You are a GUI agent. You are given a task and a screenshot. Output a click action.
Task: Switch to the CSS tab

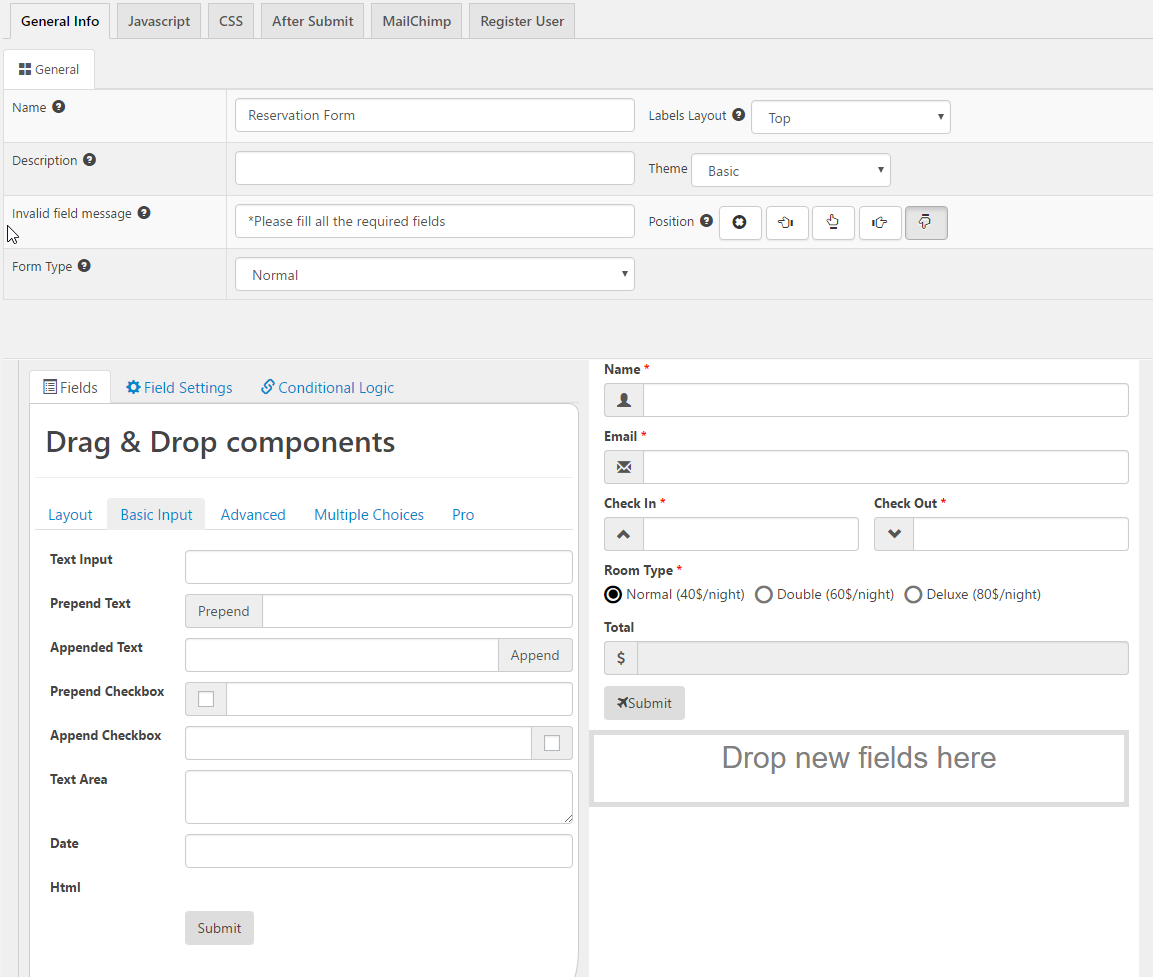coord(231,21)
